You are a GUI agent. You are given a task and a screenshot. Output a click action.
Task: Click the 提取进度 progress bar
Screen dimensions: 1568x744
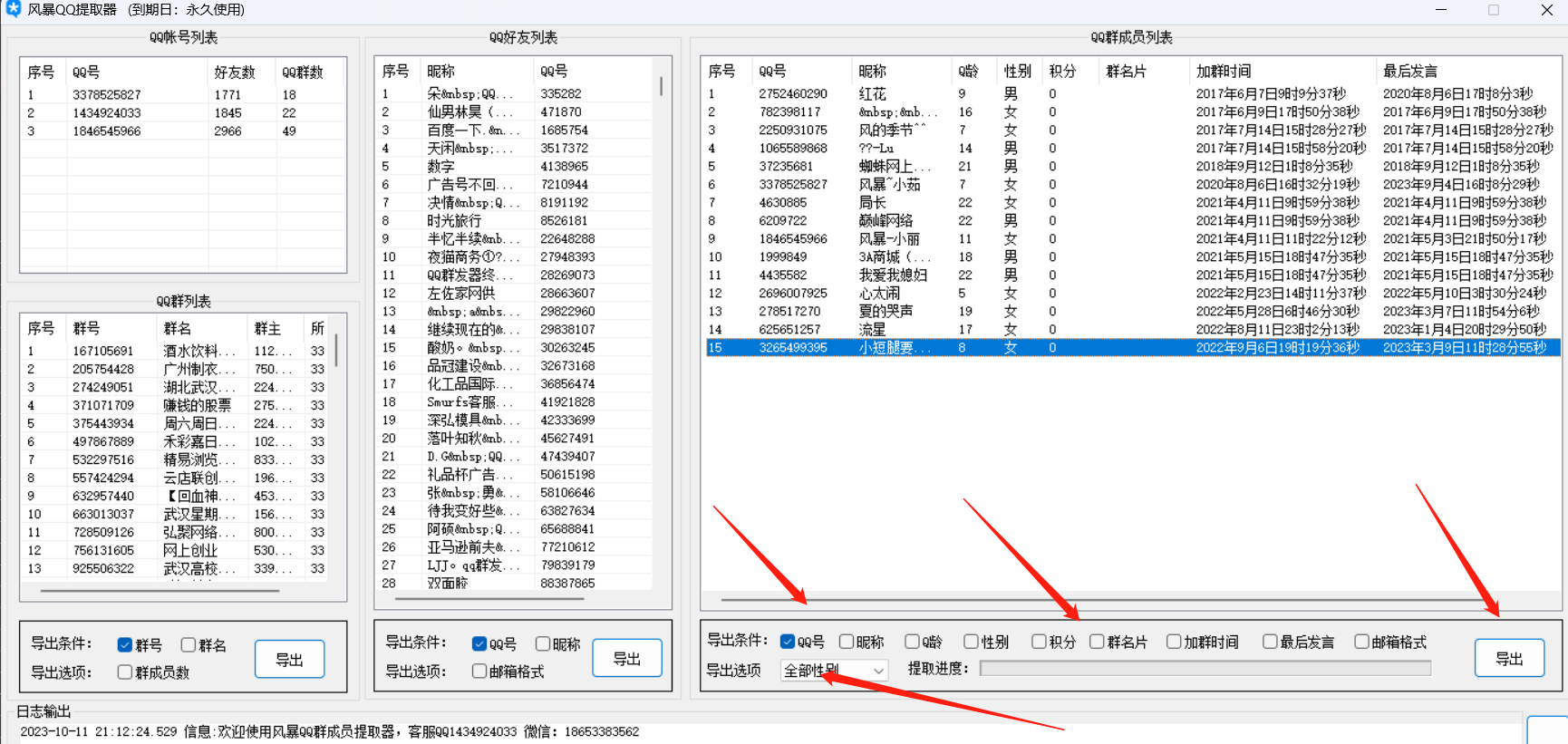pyautogui.click(x=1205, y=668)
